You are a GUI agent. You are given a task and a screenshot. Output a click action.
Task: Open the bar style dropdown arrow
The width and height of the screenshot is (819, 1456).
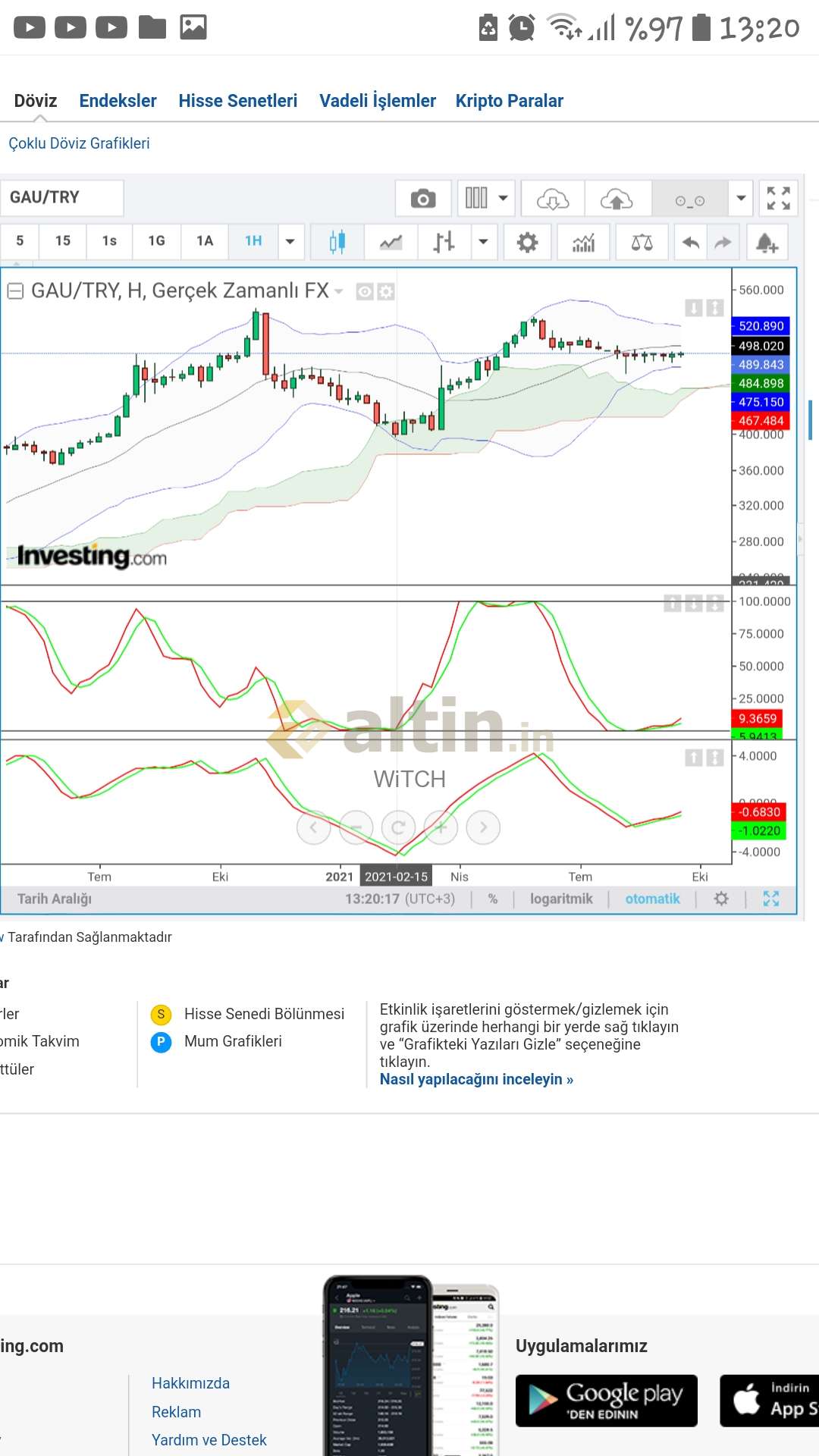click(x=483, y=242)
